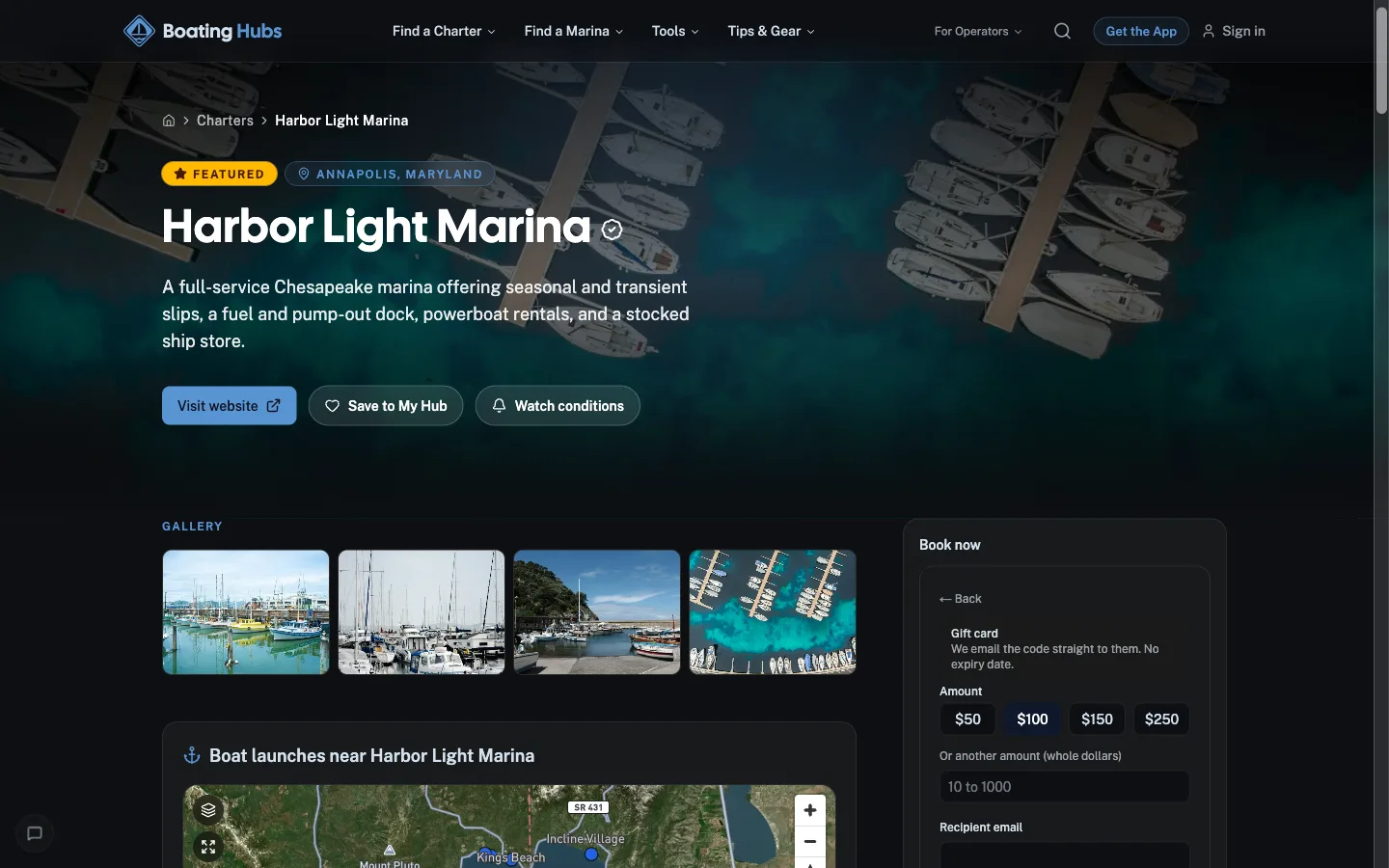This screenshot has height=868, width=1389.
Task: Open the map layers icon
Action: (208, 810)
